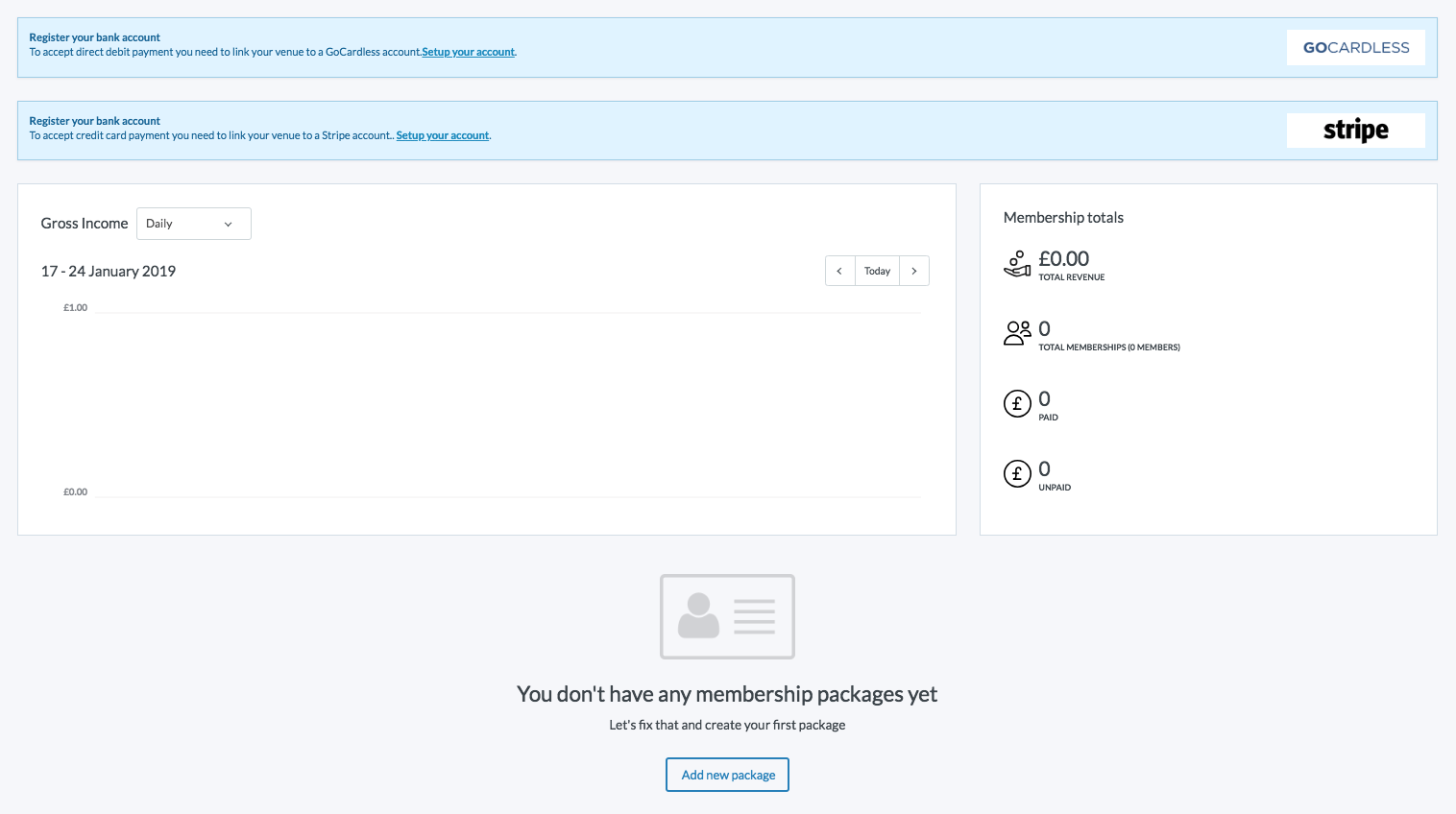Jump to Today in the income chart
The image size is (1456, 814).
click(877, 271)
